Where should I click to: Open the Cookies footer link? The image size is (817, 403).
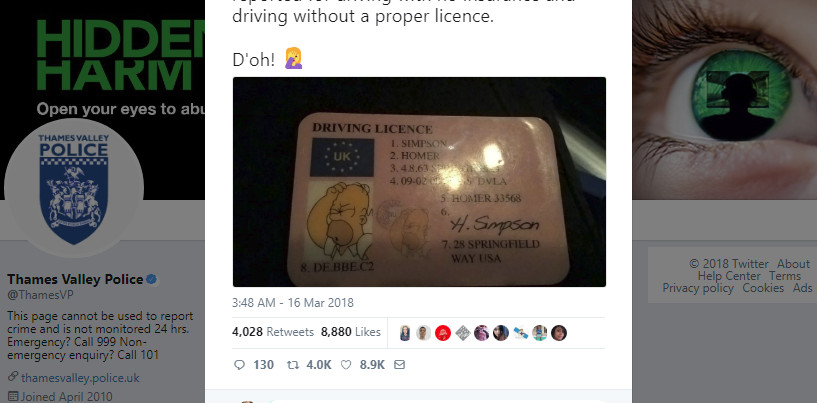763,288
